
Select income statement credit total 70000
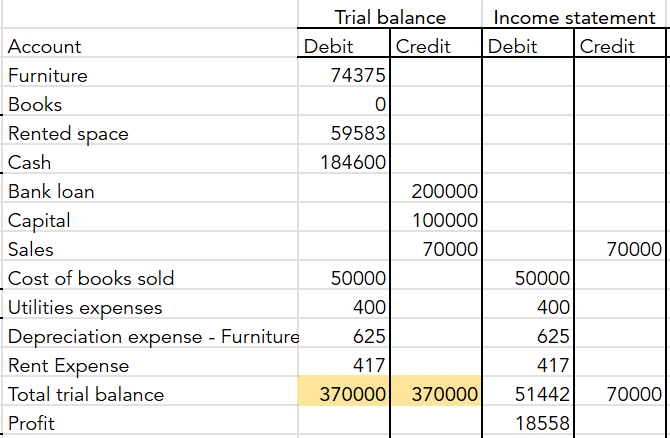coord(620,391)
